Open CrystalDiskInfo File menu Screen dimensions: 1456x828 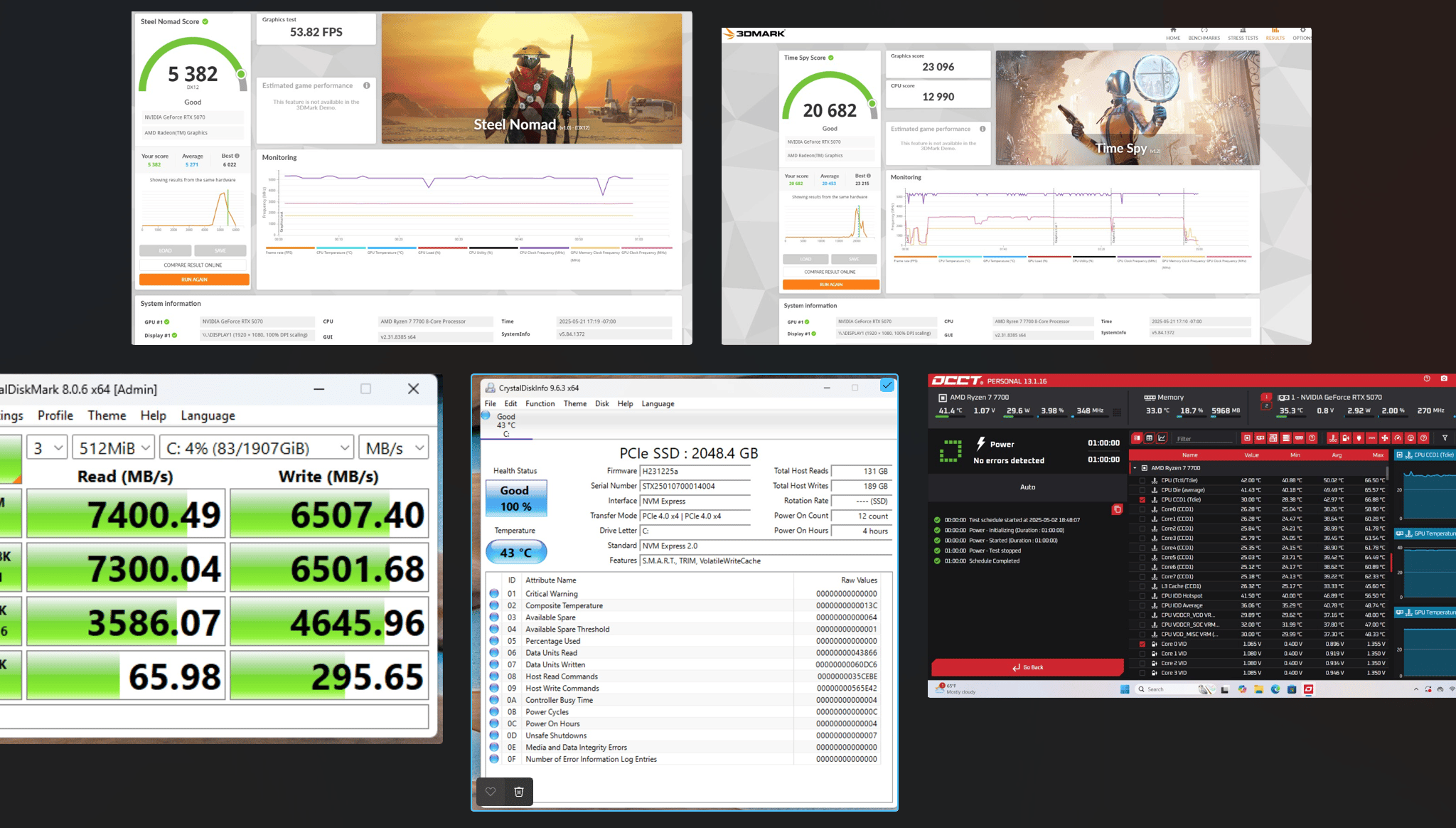pos(491,403)
